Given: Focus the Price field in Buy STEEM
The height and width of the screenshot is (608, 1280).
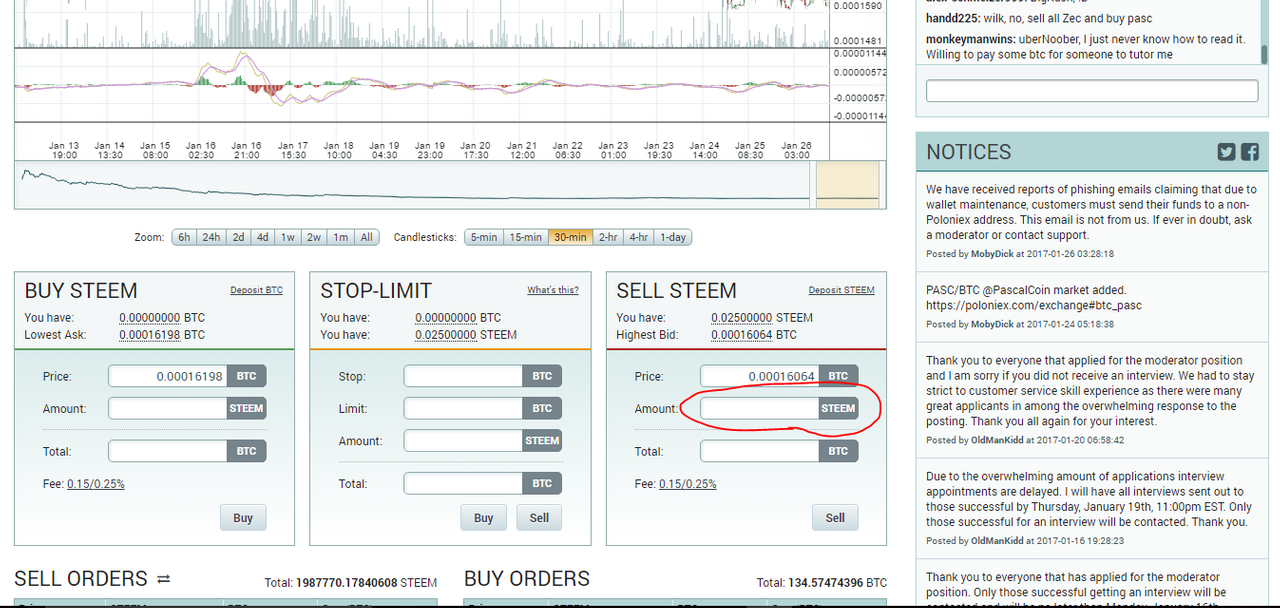Looking at the screenshot, I should (x=168, y=376).
